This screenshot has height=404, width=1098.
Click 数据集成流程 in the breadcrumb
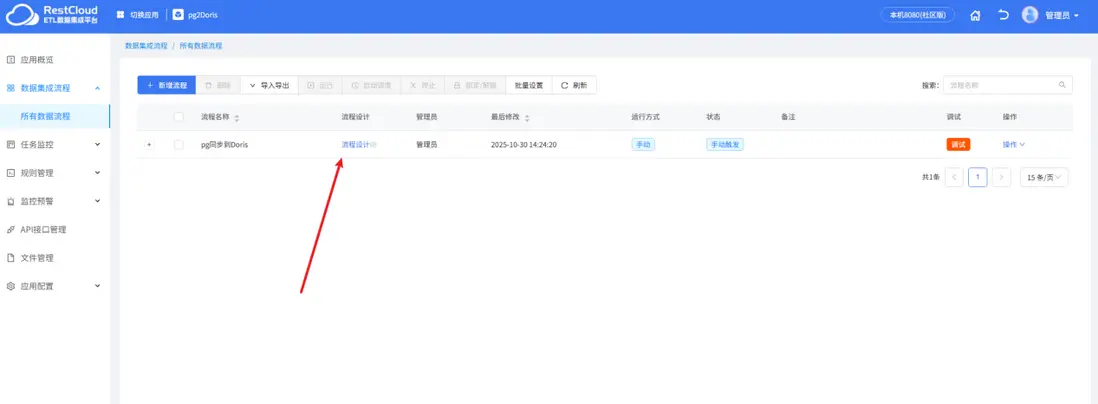click(x=146, y=46)
